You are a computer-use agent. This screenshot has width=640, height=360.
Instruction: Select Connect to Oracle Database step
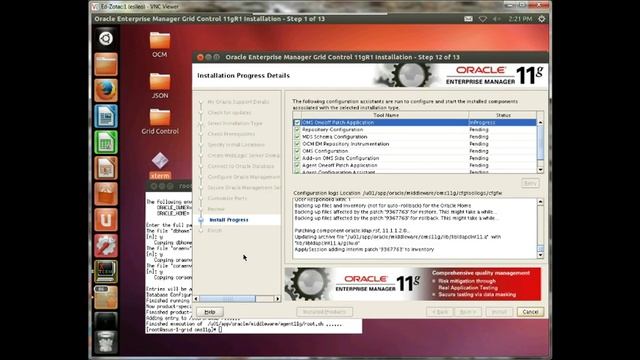pyautogui.click(x=241, y=166)
